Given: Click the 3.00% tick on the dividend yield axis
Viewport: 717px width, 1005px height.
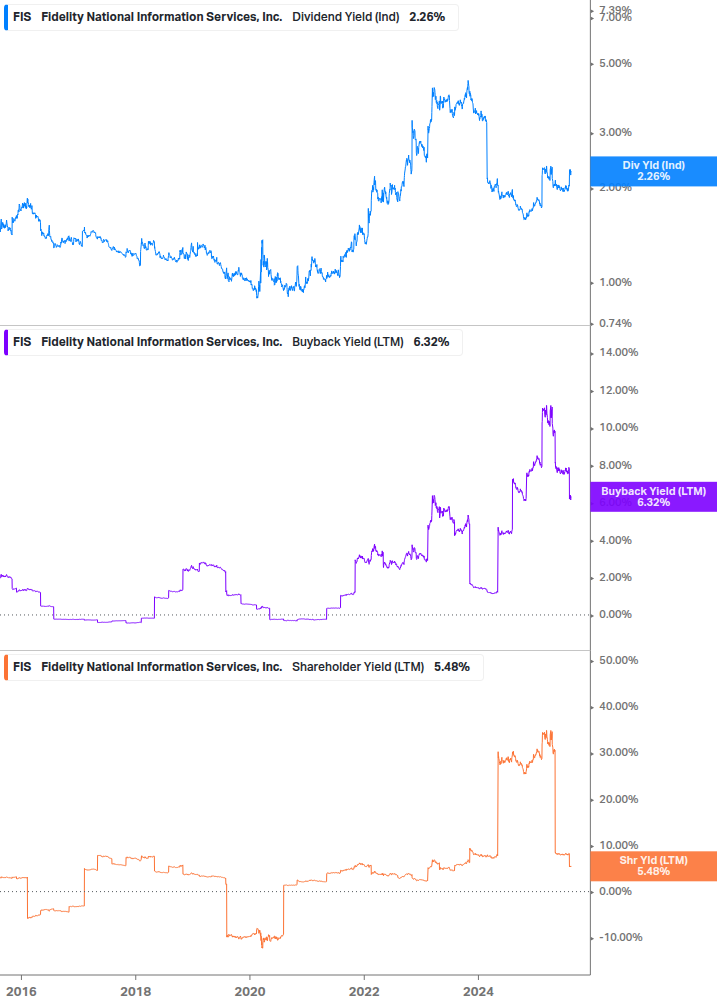Looking at the screenshot, I should coord(615,133).
